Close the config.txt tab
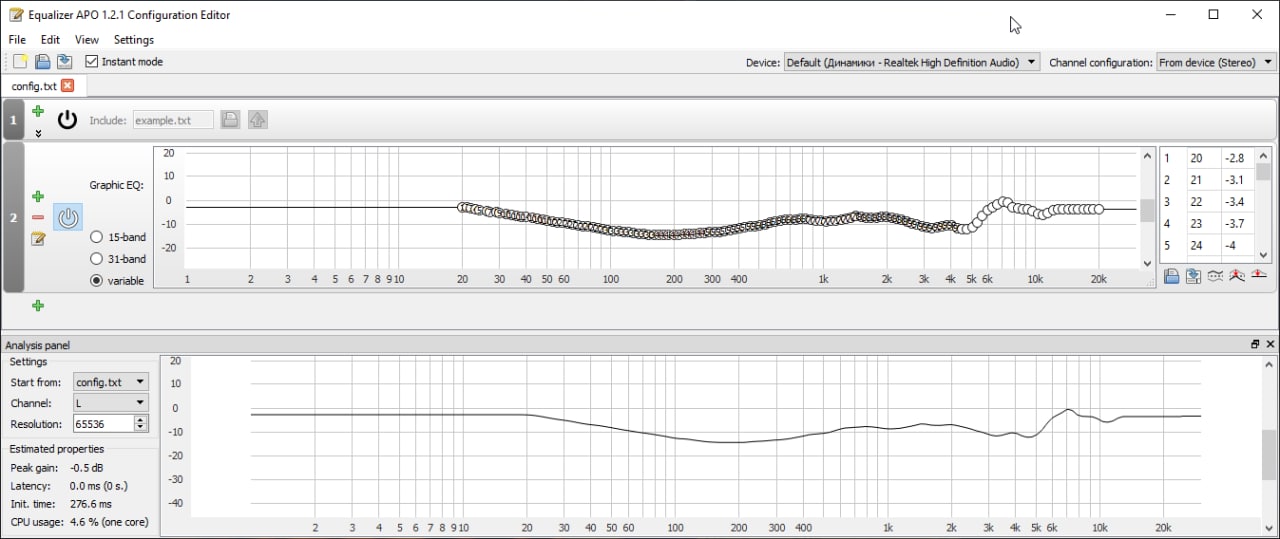The image size is (1280, 539). coord(68,86)
